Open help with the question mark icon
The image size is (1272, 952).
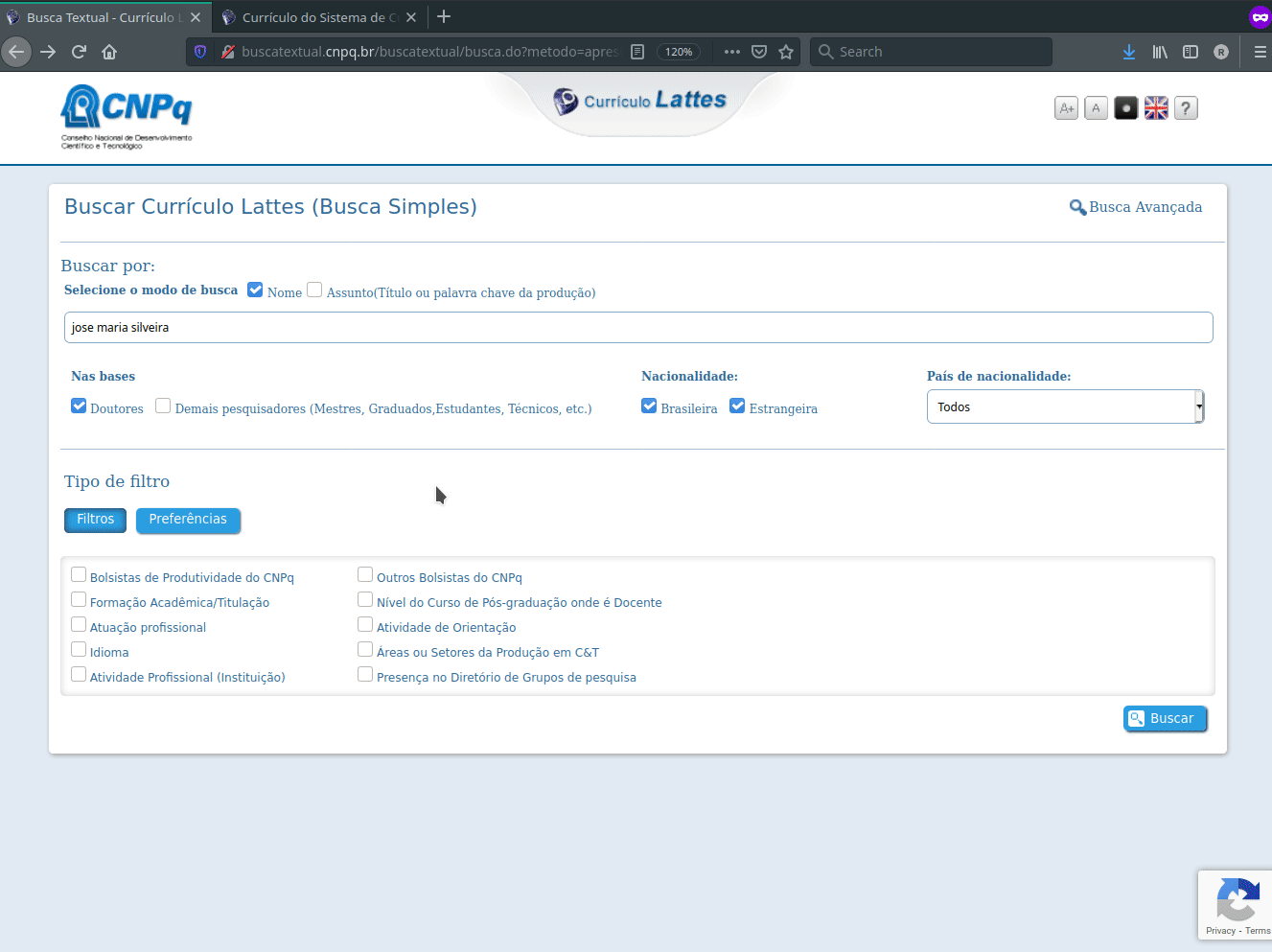pyautogui.click(x=1186, y=108)
